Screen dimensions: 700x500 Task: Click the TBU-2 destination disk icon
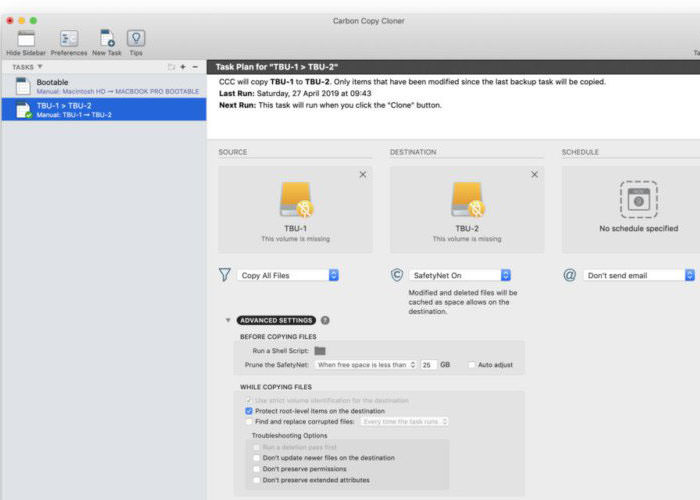(x=467, y=200)
